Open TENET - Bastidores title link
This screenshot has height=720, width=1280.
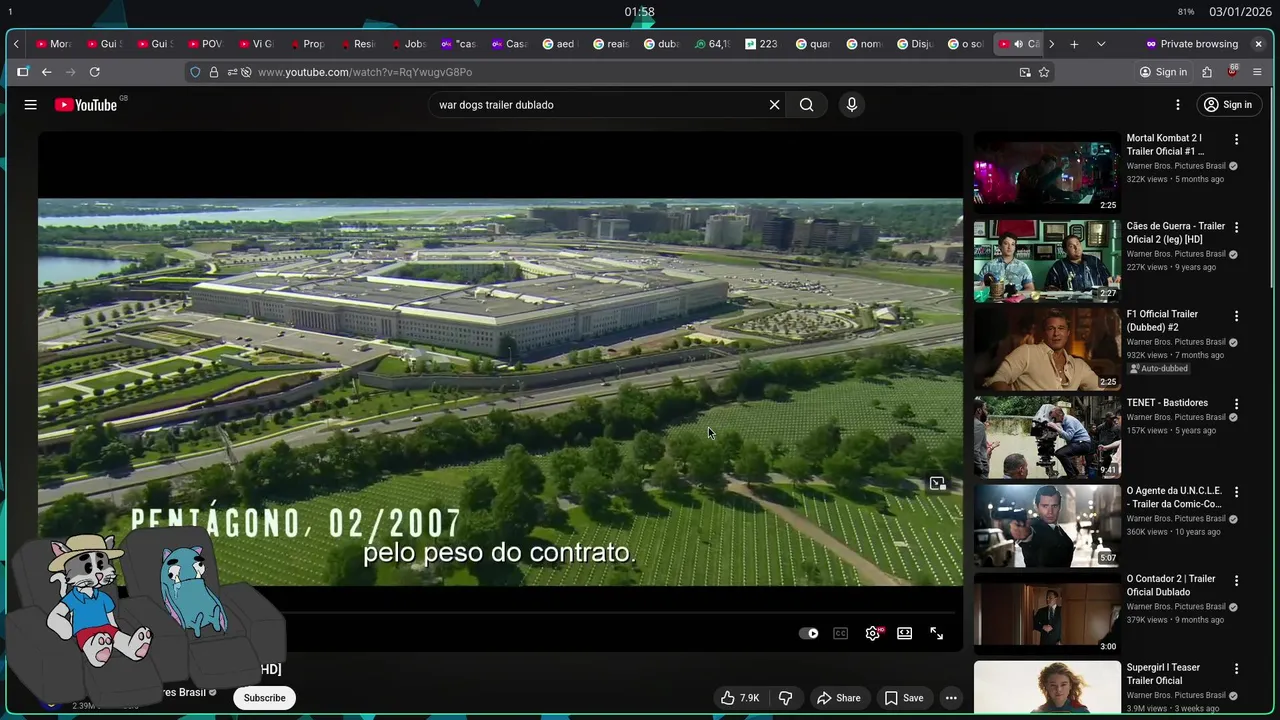point(1167,403)
